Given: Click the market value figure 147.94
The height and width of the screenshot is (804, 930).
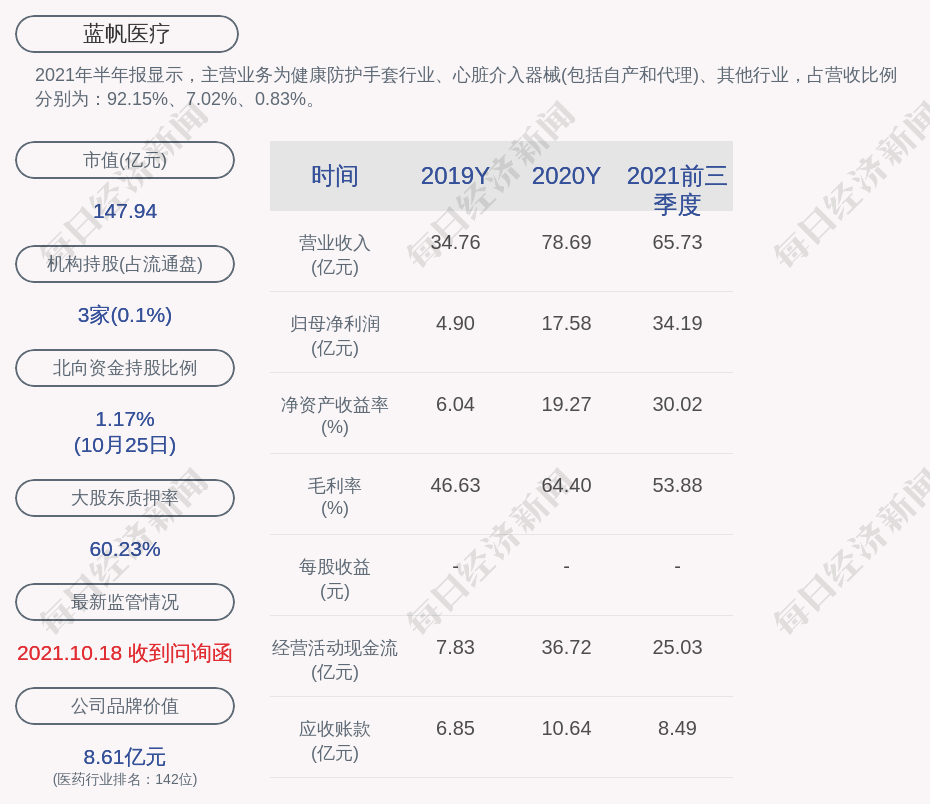Looking at the screenshot, I should pyautogui.click(x=125, y=211).
